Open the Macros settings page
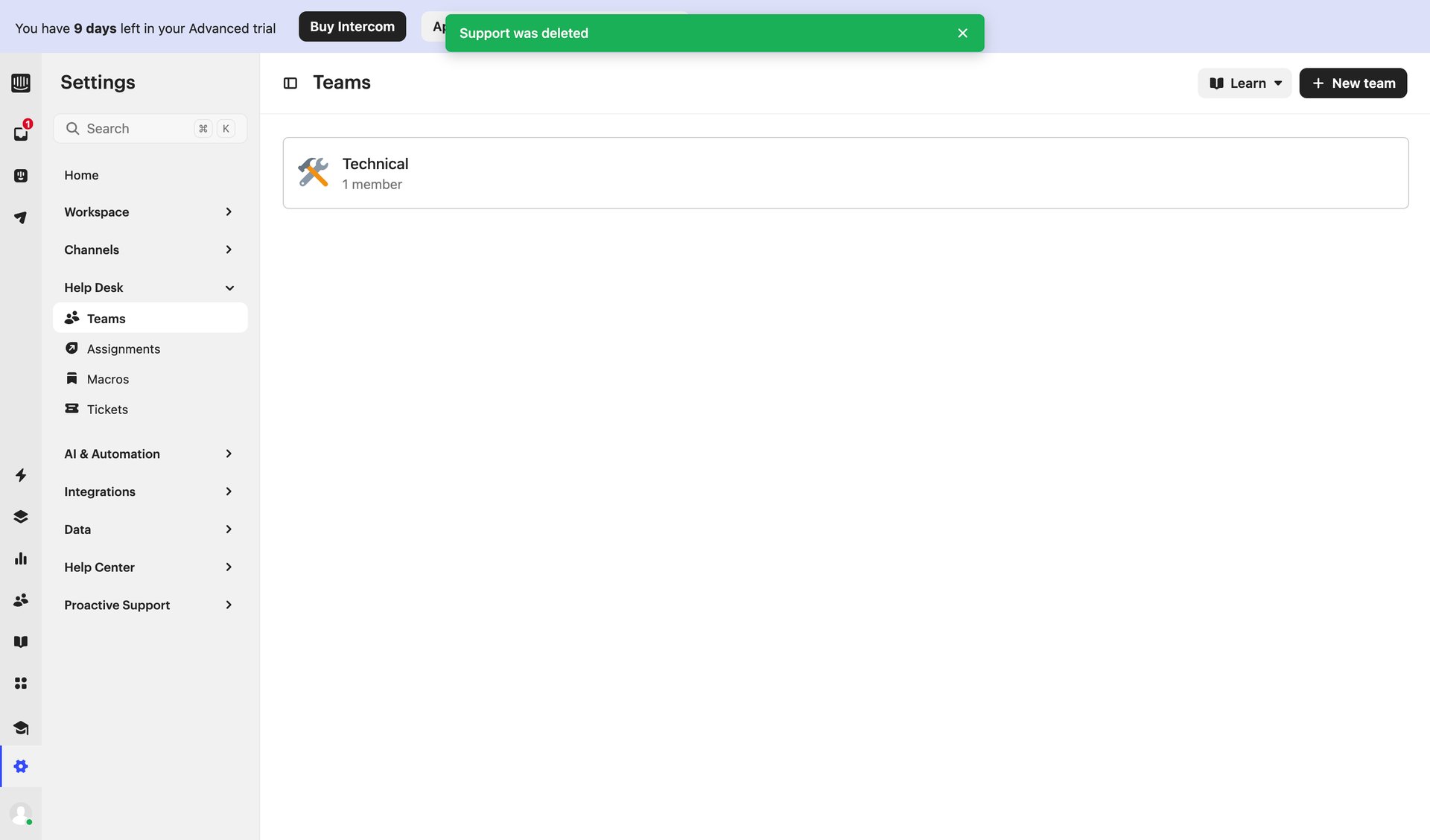The height and width of the screenshot is (840, 1430). pyautogui.click(x=107, y=379)
